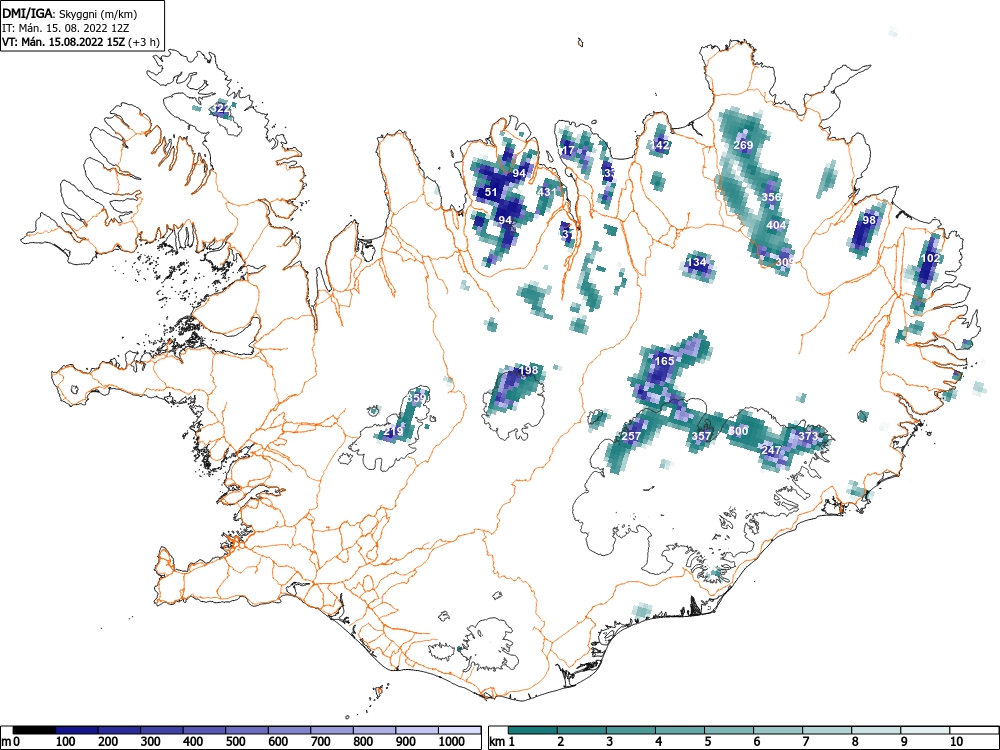Select the 309 visibility label

tap(785, 262)
